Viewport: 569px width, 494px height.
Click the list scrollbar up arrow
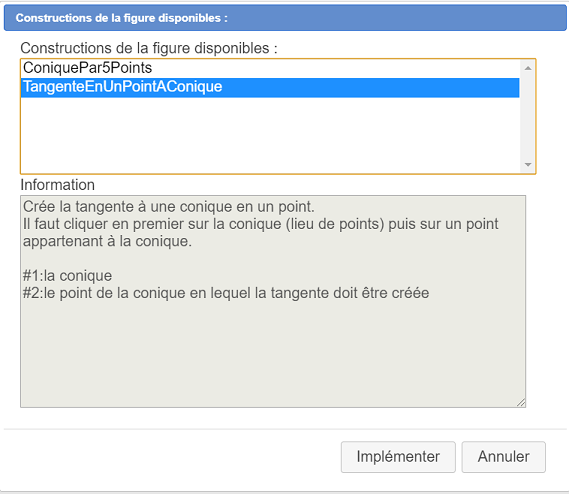click(528, 68)
